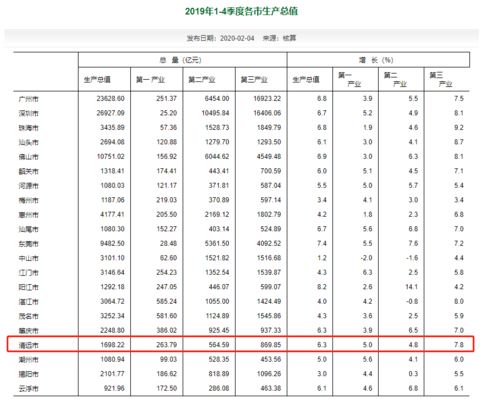
Task: Click the cell showing '1096.26'
Action: tap(269, 374)
